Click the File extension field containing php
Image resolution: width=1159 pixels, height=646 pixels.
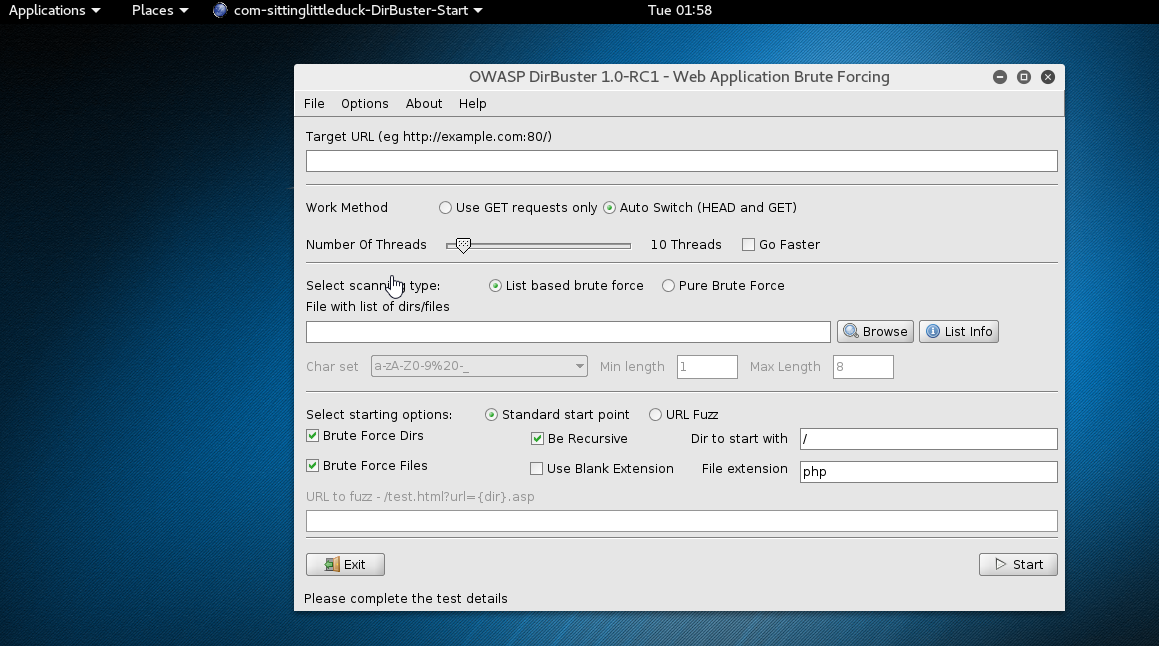[928, 472]
